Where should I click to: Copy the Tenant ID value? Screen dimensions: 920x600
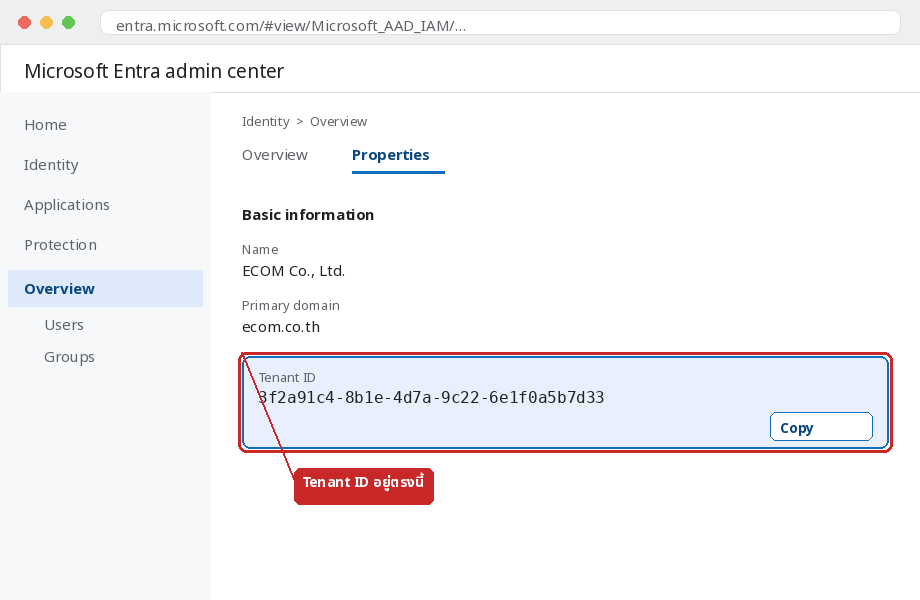[x=821, y=427]
